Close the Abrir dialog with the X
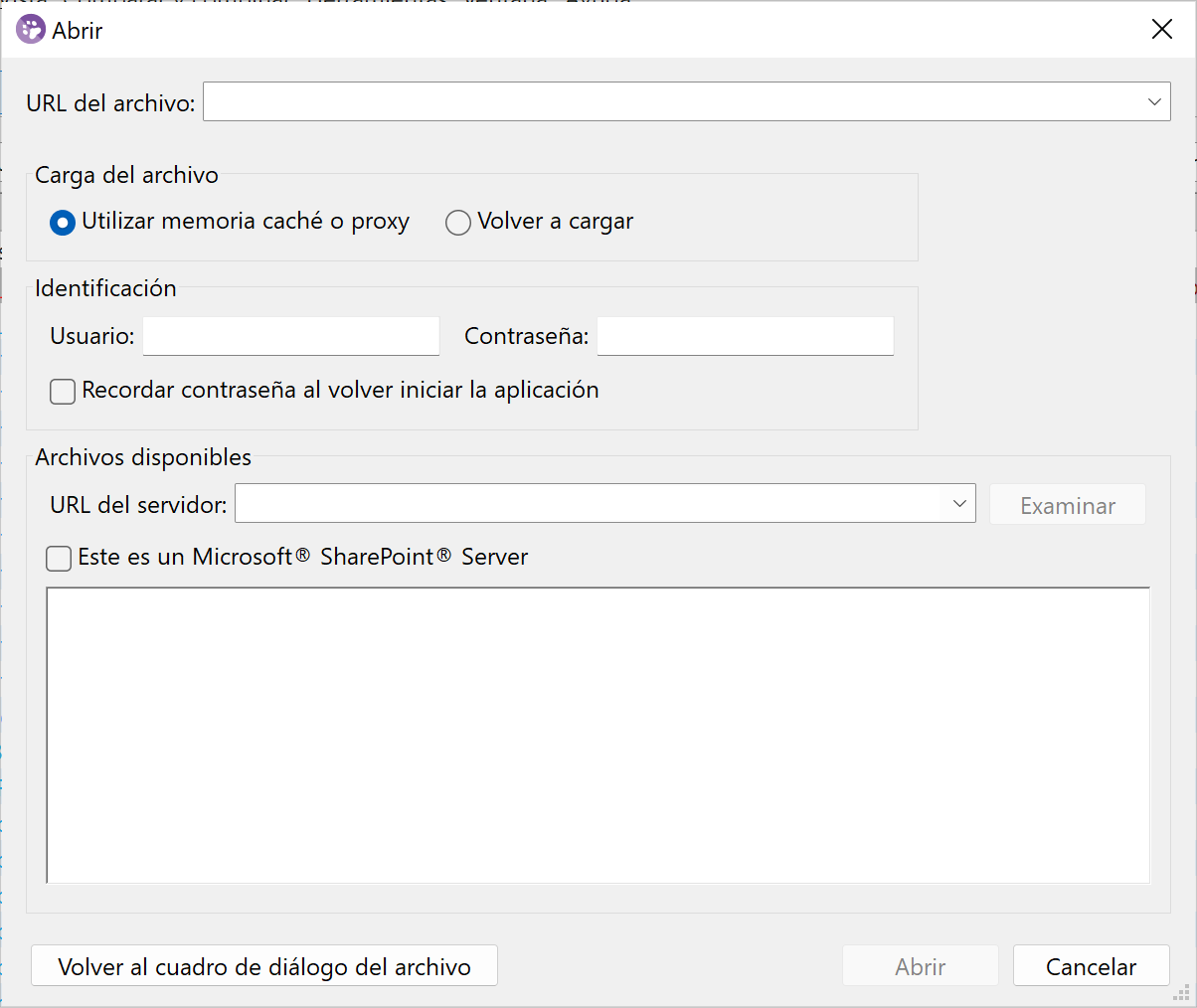Viewport: 1197px width, 1008px height. (x=1162, y=30)
